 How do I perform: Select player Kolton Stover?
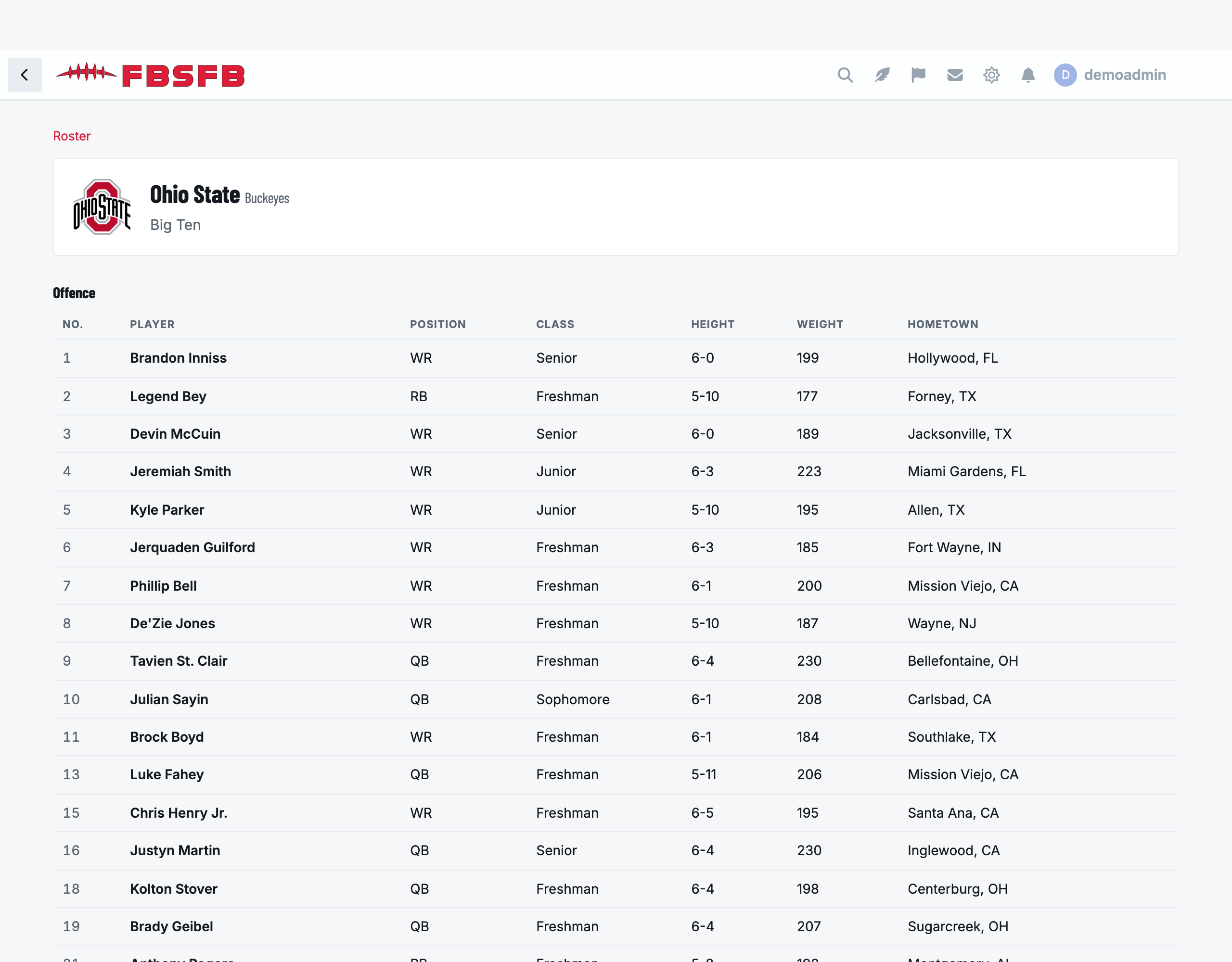coord(173,889)
